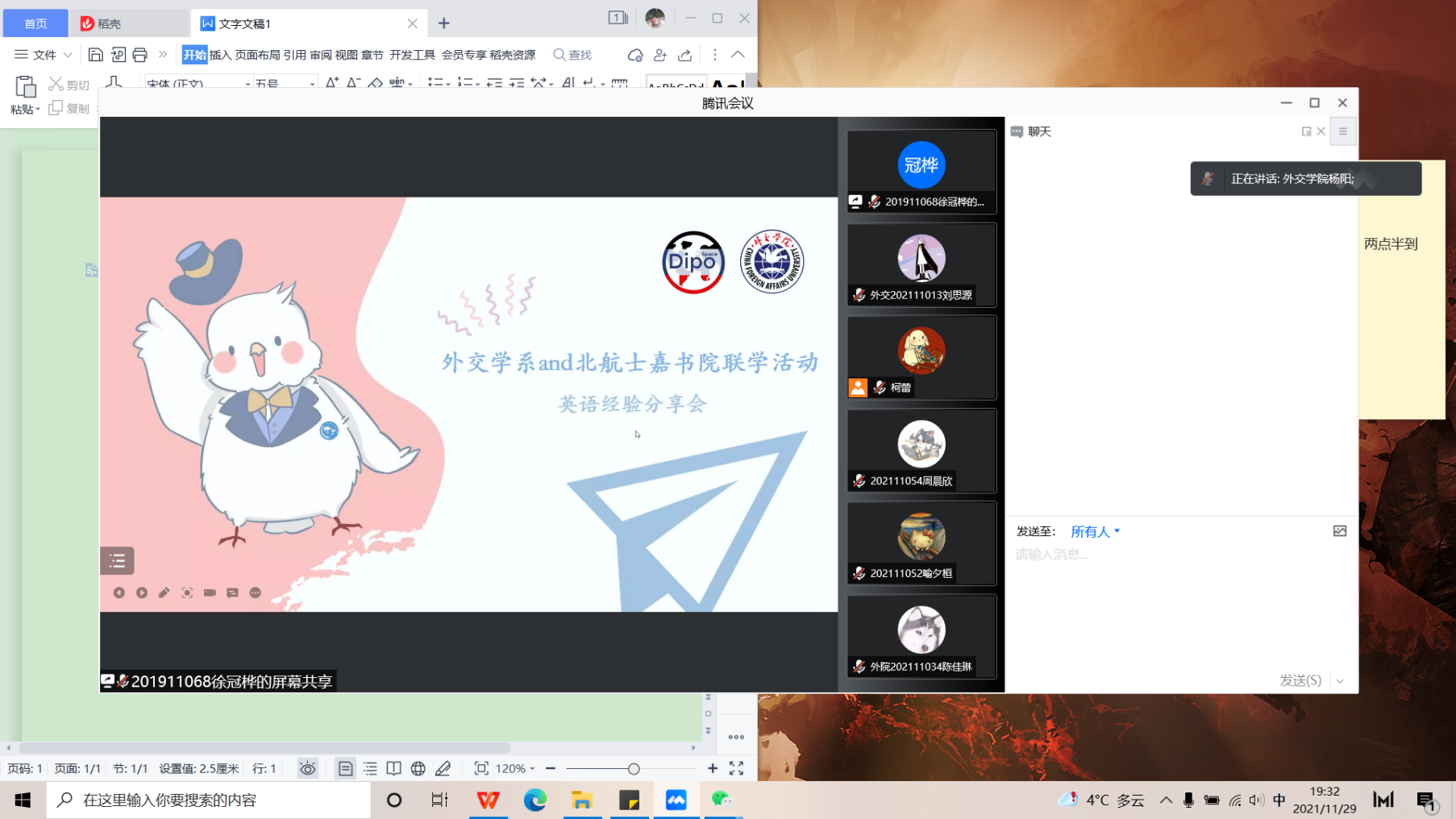Screen dimensions: 1456x819
Task: Click the zoom slider handle
Action: [x=634, y=769]
